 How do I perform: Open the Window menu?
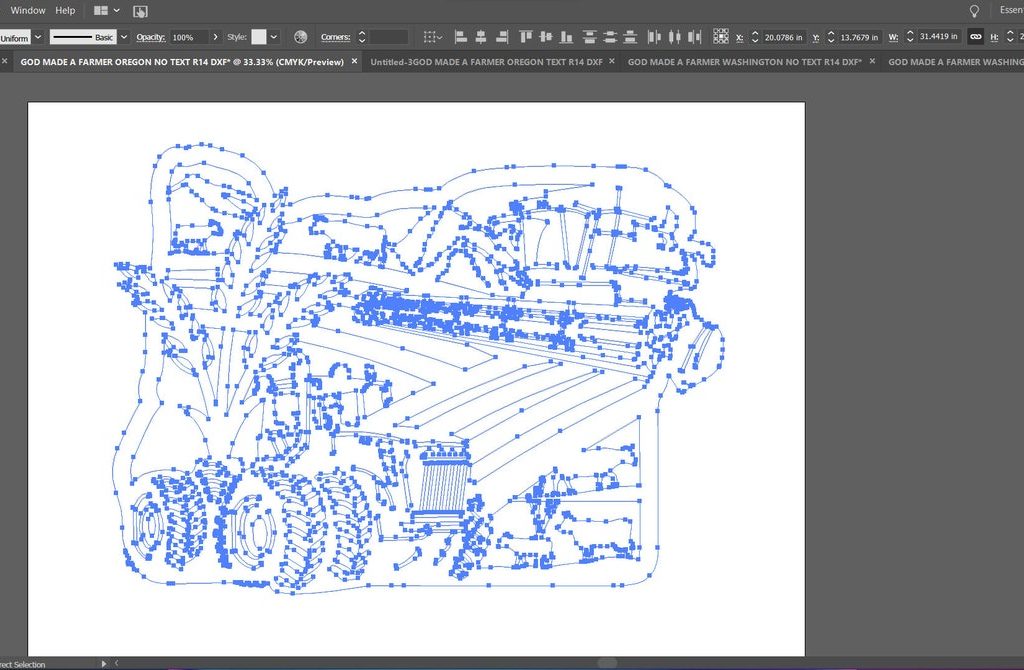tap(28, 10)
